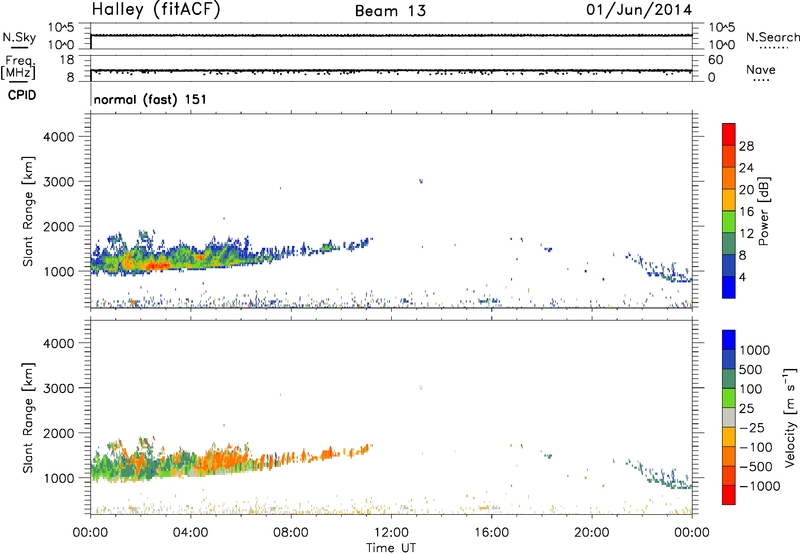Select the grey −25 to 25 velocity colorbar segment

point(729,418)
